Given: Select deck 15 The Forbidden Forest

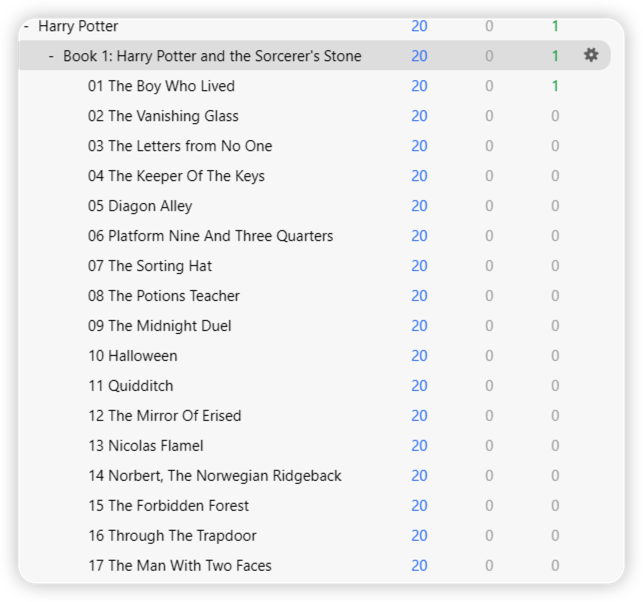Looking at the screenshot, I should pos(169,506).
